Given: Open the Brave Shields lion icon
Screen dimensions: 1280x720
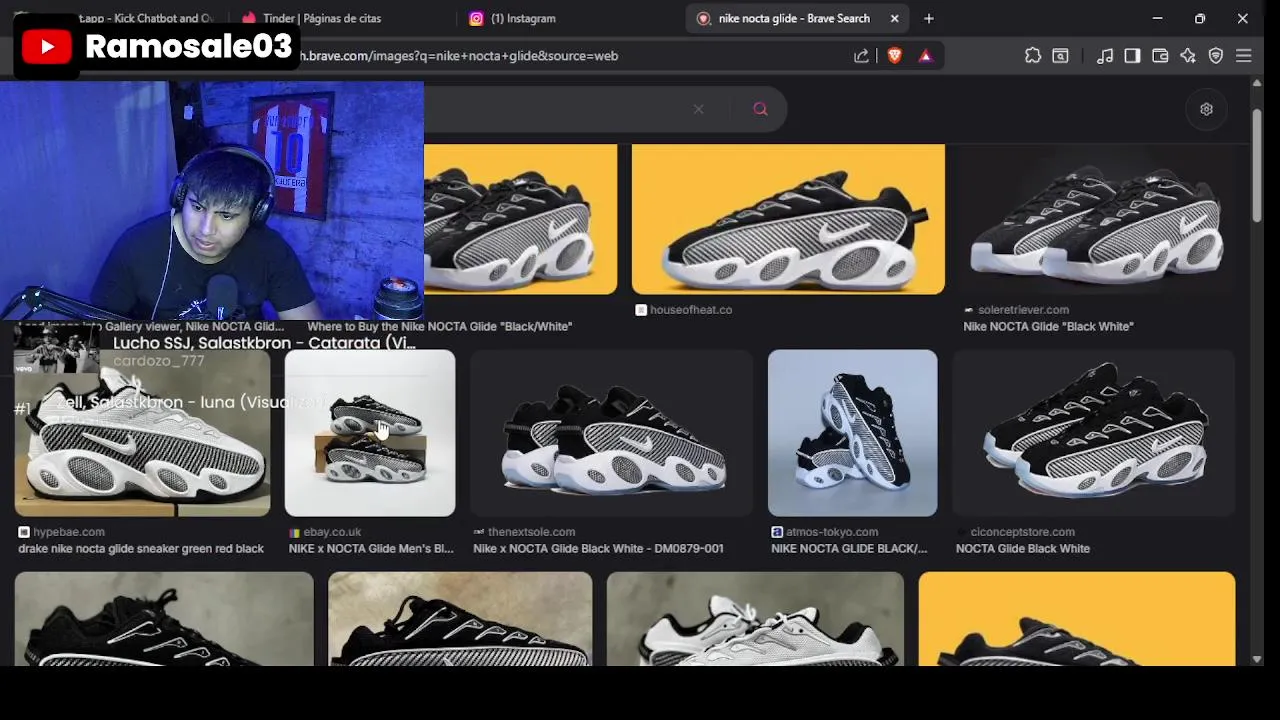Looking at the screenshot, I should tap(895, 56).
